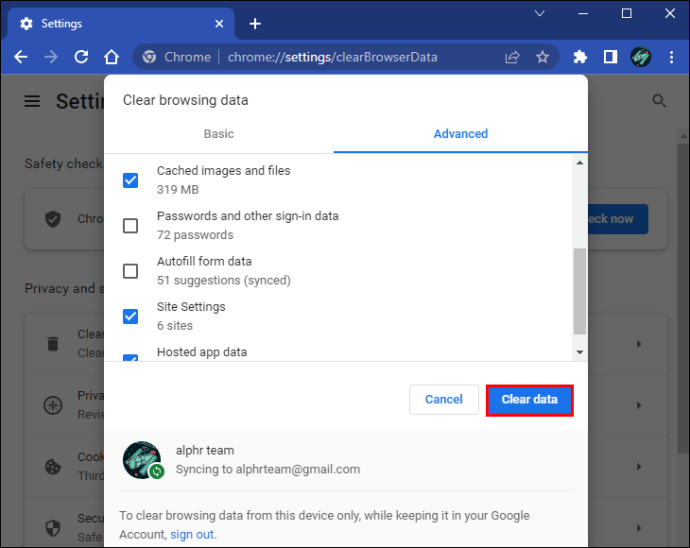Expand the Clear browsing data row arrow
This screenshot has height=548, width=690.
pyautogui.click(x=639, y=344)
